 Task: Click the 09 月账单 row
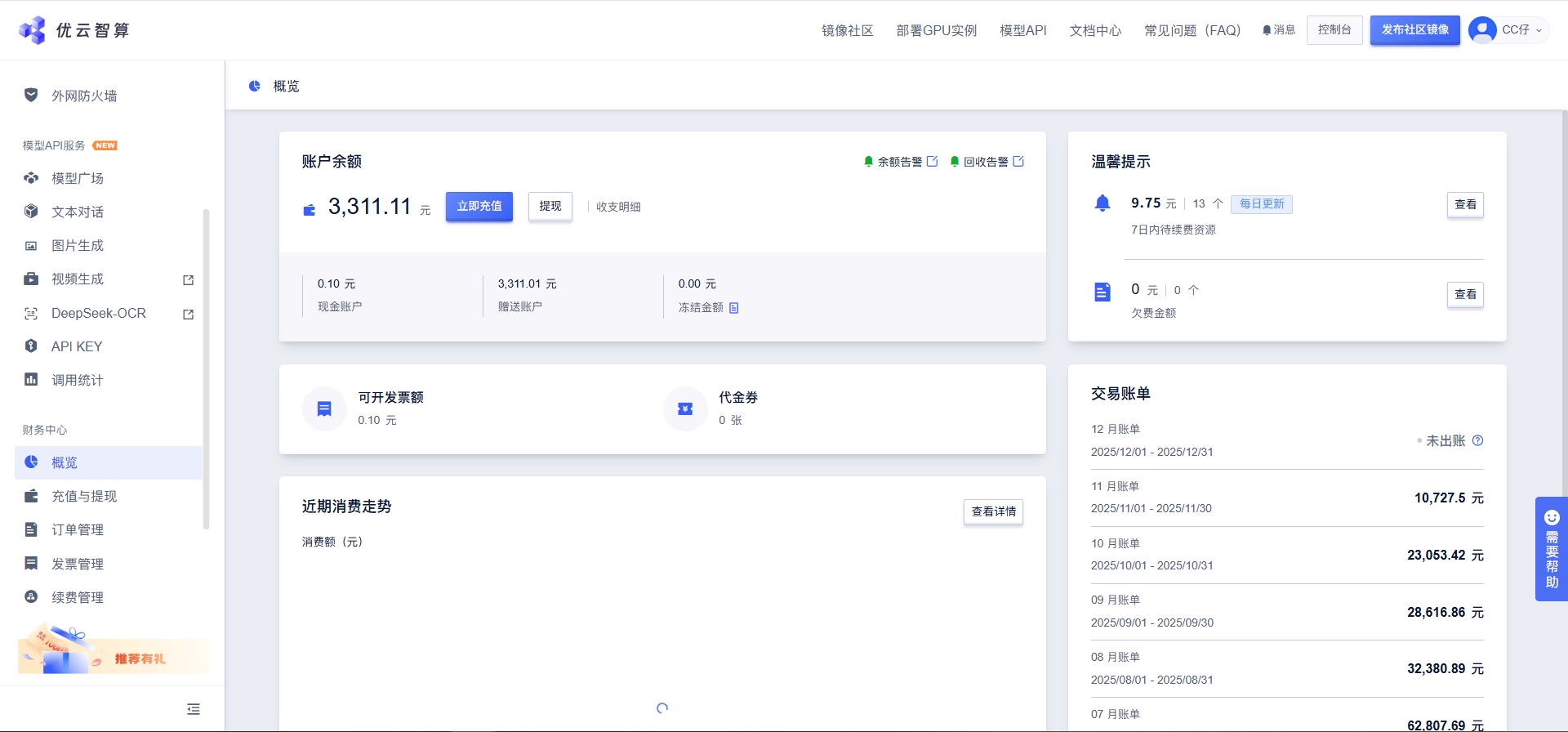(1287, 611)
